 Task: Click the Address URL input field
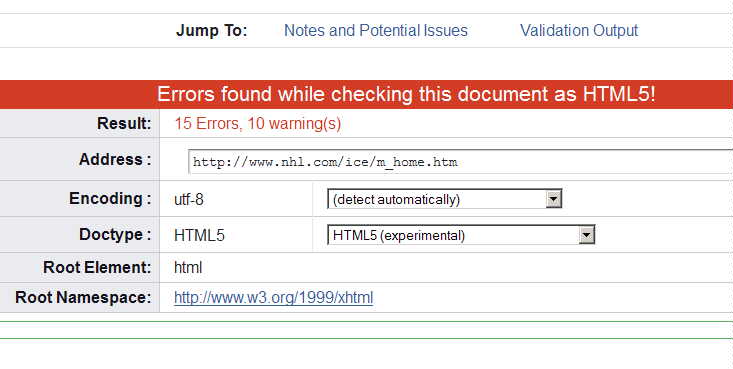coord(460,162)
